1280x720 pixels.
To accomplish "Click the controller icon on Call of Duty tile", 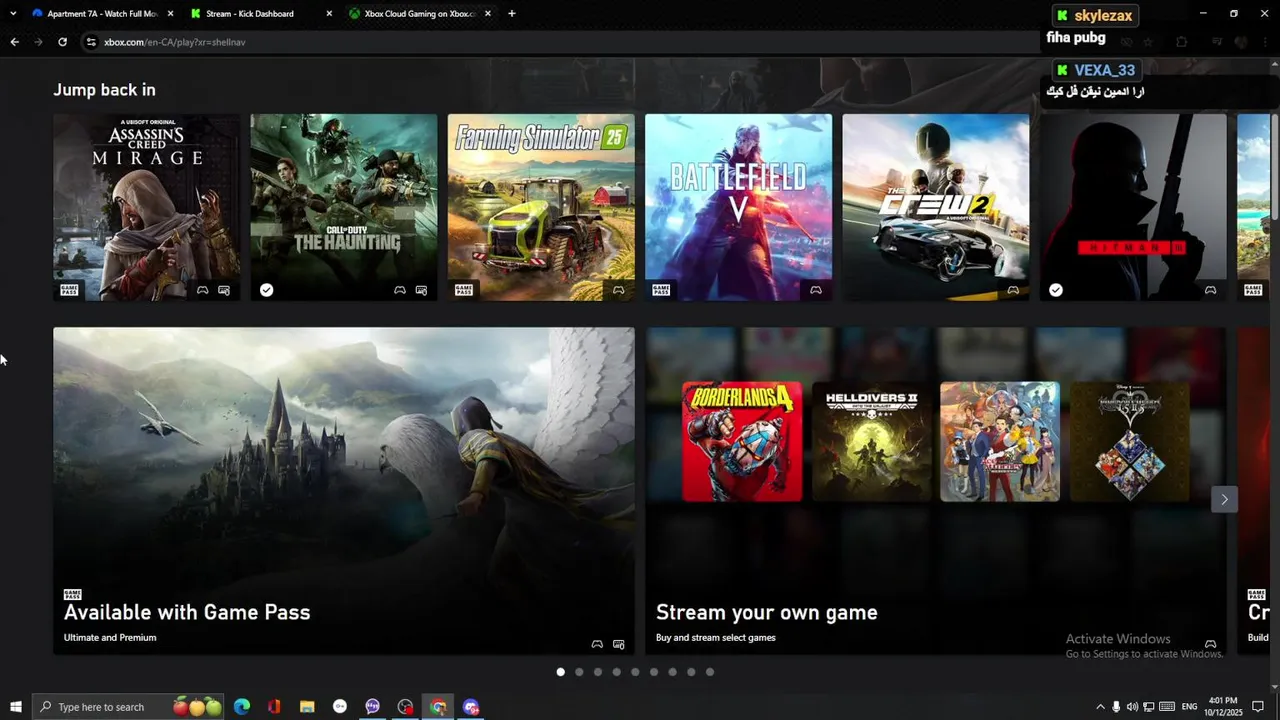I will [x=400, y=290].
